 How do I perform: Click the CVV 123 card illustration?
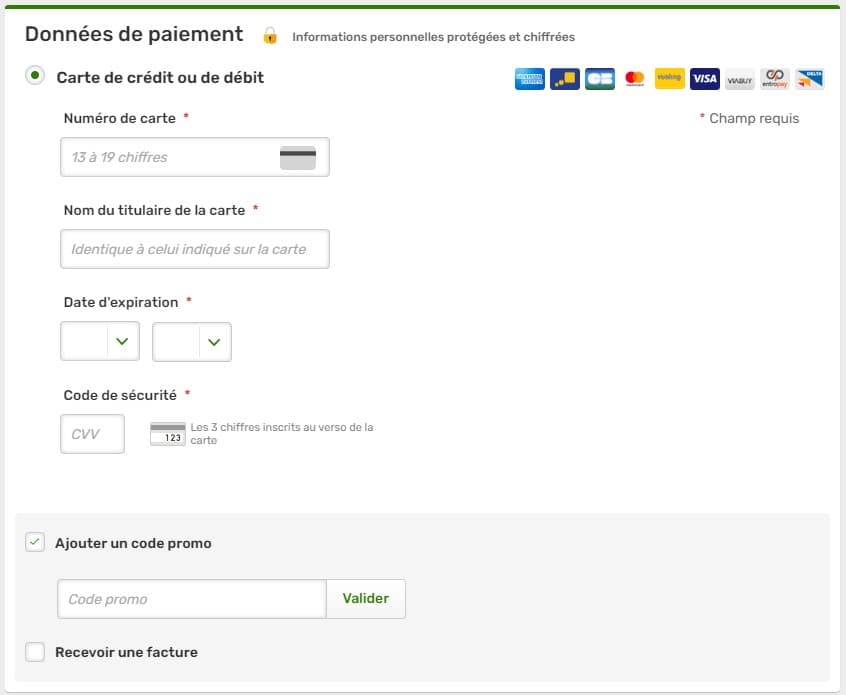(166, 432)
